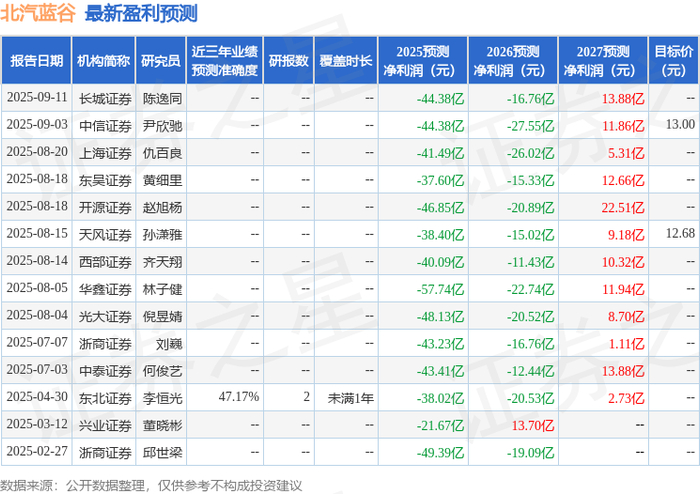
Task: Click the 开源证券 institution cell
Action: (x=105, y=208)
